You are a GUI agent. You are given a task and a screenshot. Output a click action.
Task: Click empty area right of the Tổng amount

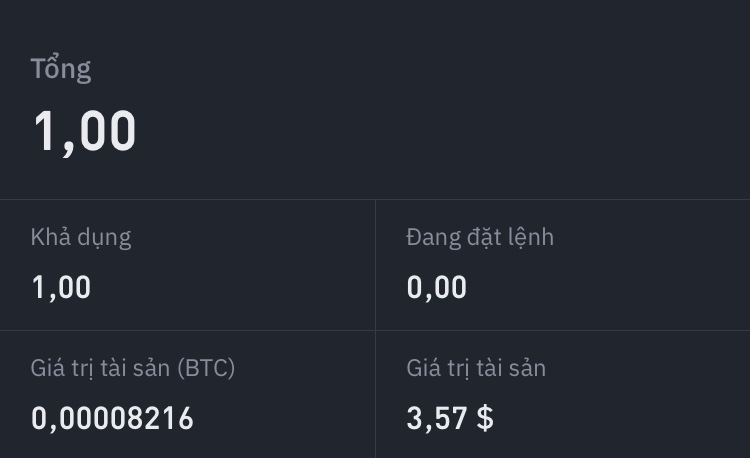(x=450, y=130)
